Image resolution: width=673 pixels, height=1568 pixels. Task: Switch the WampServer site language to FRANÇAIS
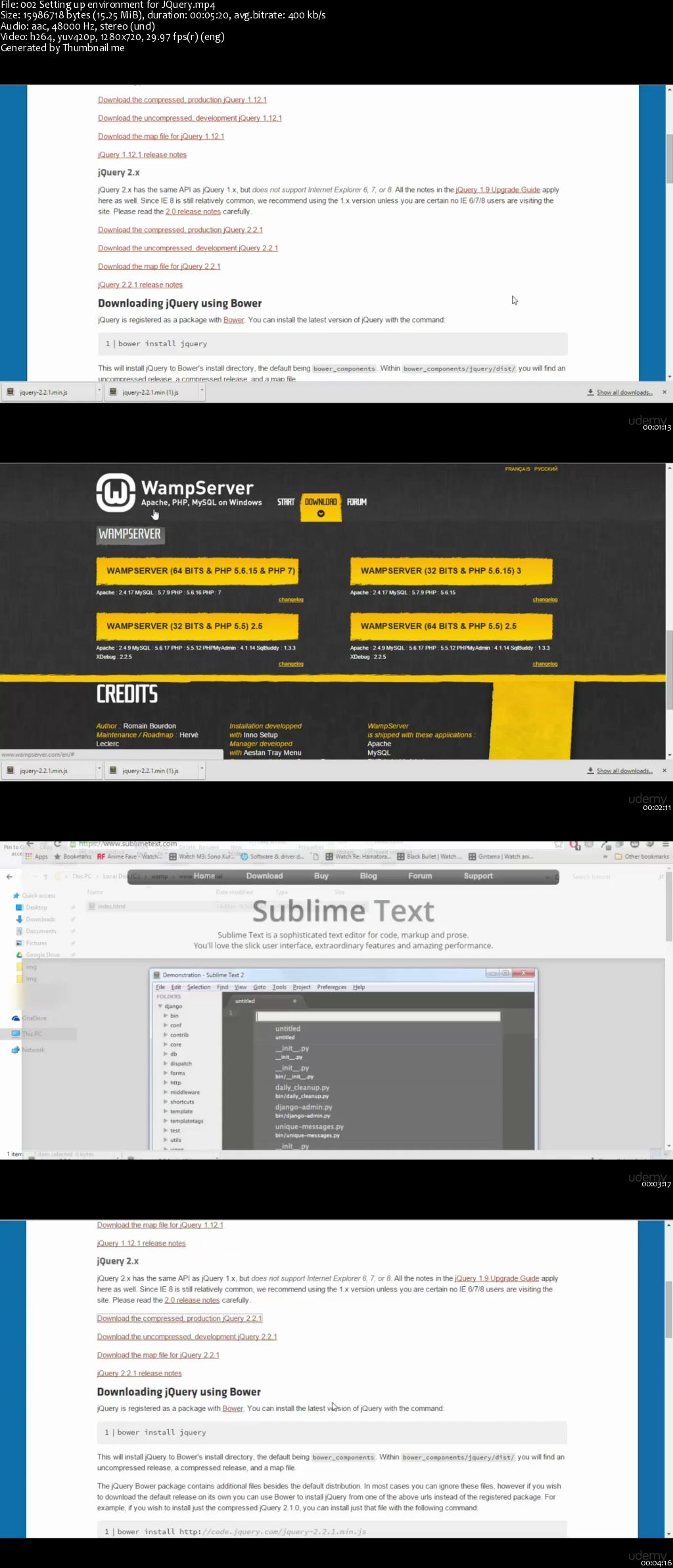[517, 469]
